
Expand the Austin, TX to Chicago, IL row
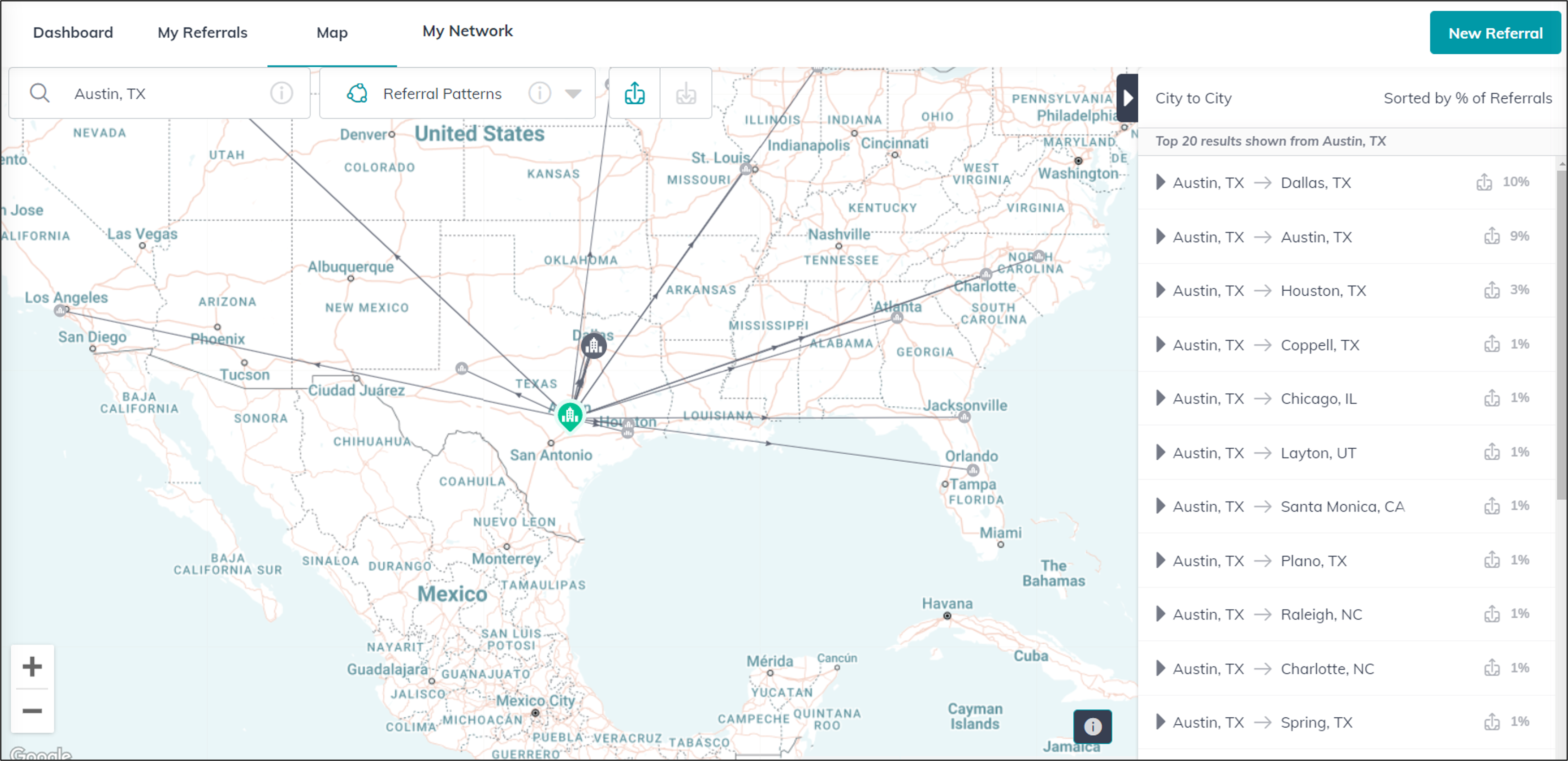1160,398
